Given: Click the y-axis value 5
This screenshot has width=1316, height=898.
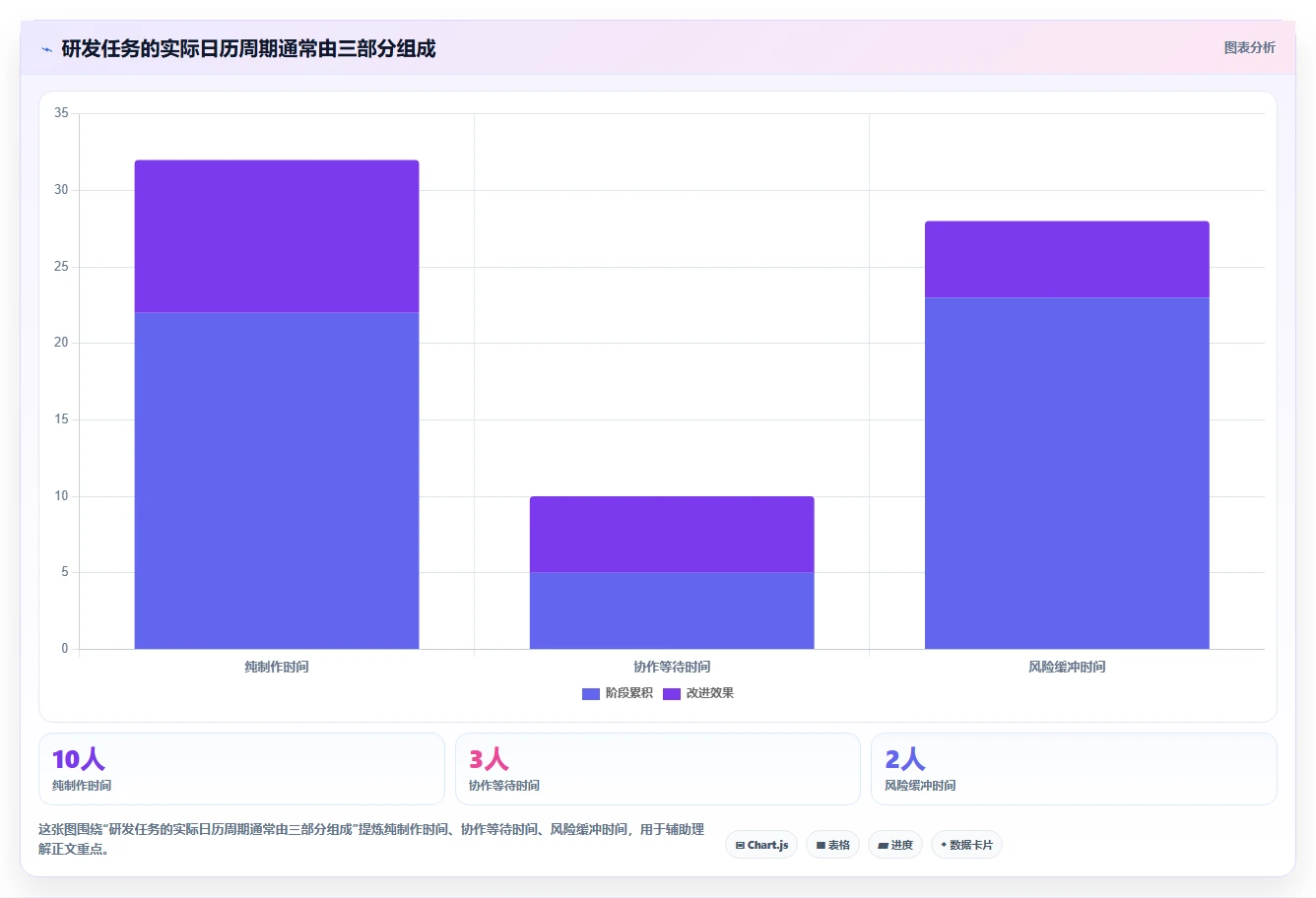Looking at the screenshot, I should click(x=65, y=572).
